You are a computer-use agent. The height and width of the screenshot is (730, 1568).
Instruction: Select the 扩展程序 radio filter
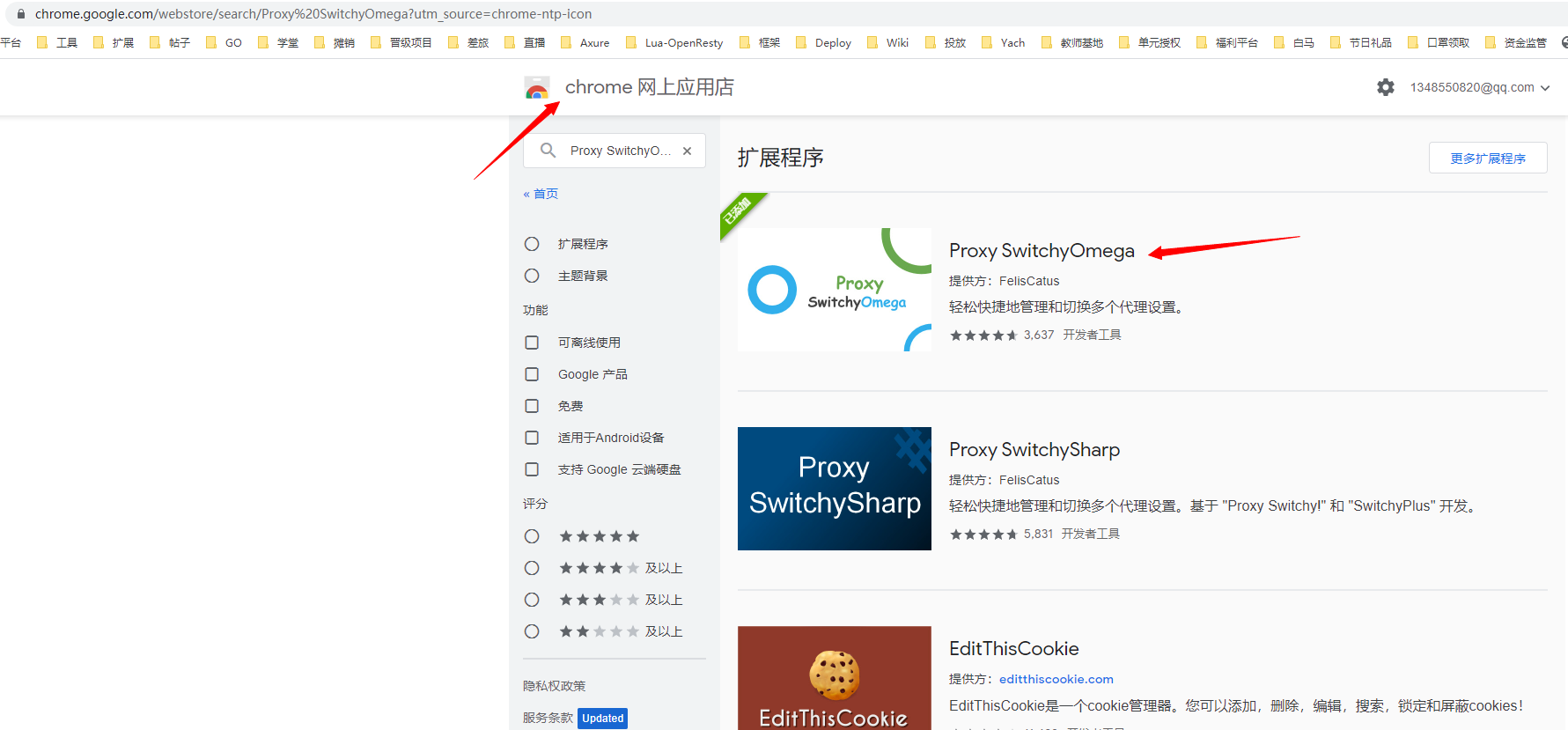(x=532, y=244)
